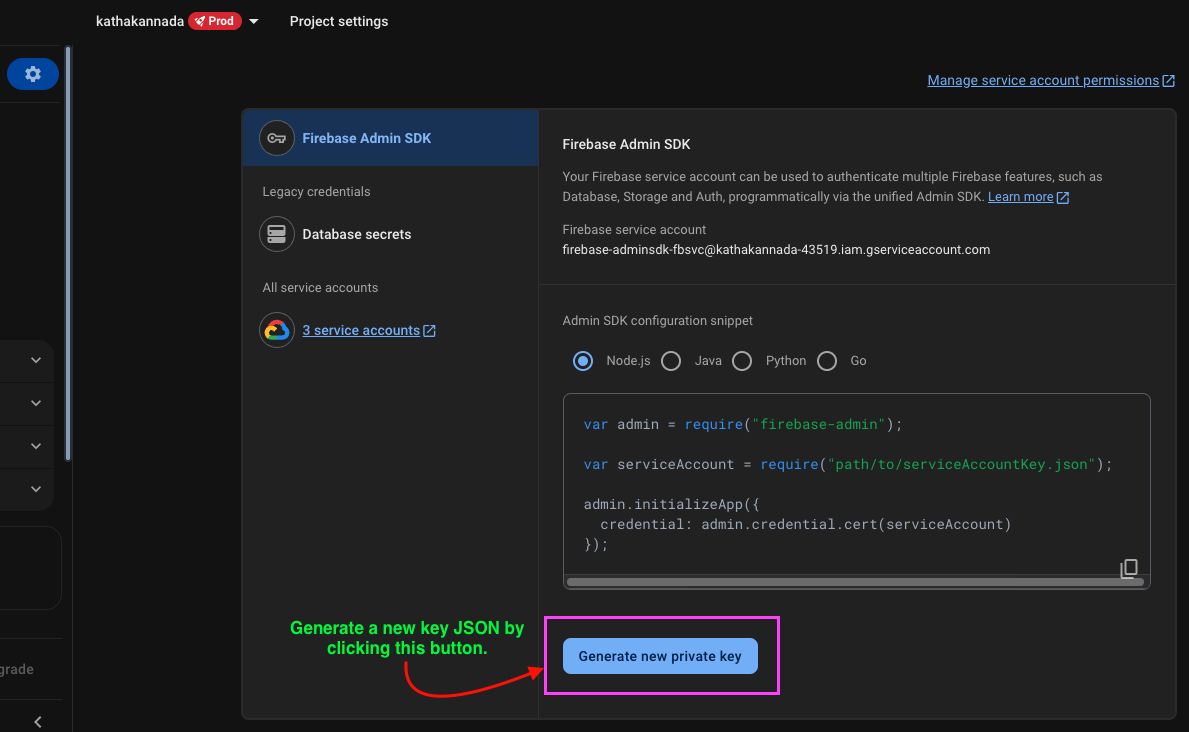The height and width of the screenshot is (732, 1189).
Task: Click the firebase-adminsdk-fbsvc service account email
Action: [x=776, y=250]
